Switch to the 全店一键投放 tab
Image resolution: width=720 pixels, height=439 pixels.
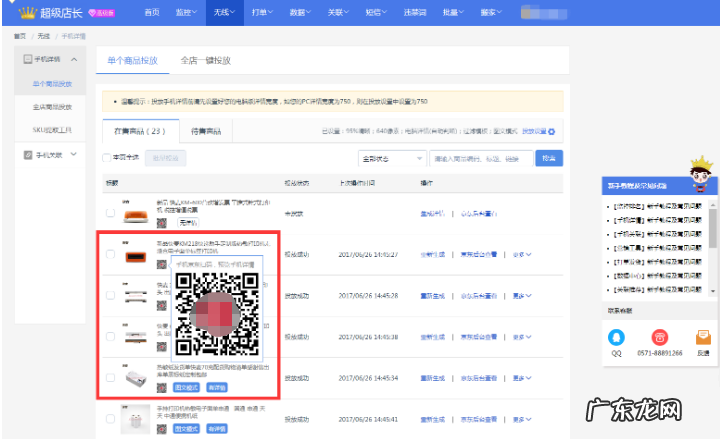click(x=205, y=60)
